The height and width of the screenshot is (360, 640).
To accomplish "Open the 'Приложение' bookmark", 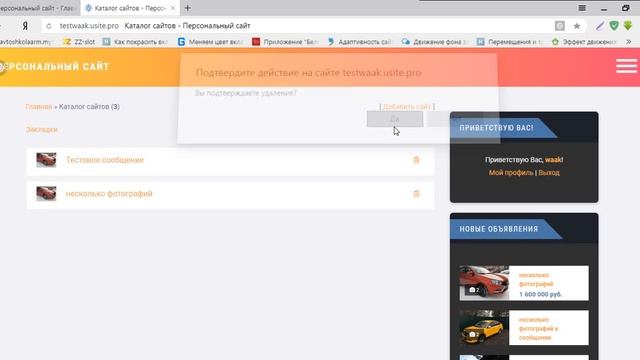I will [x=285, y=42].
